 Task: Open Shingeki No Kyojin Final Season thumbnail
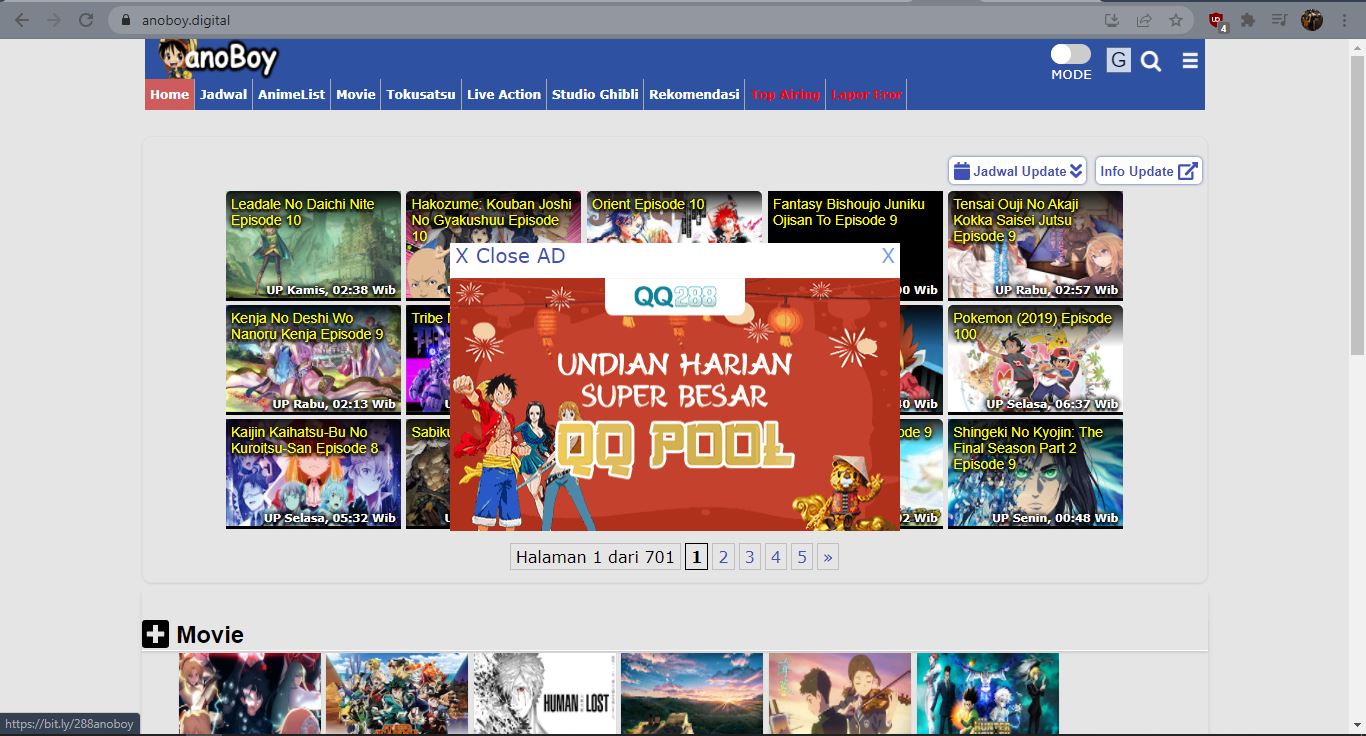(1035, 473)
